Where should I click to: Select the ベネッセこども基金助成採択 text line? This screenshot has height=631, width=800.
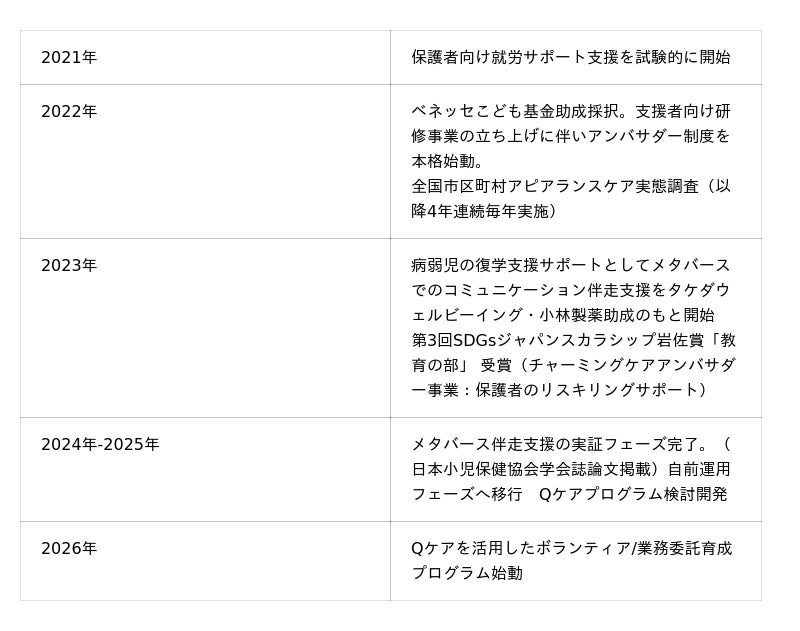(x=522, y=111)
